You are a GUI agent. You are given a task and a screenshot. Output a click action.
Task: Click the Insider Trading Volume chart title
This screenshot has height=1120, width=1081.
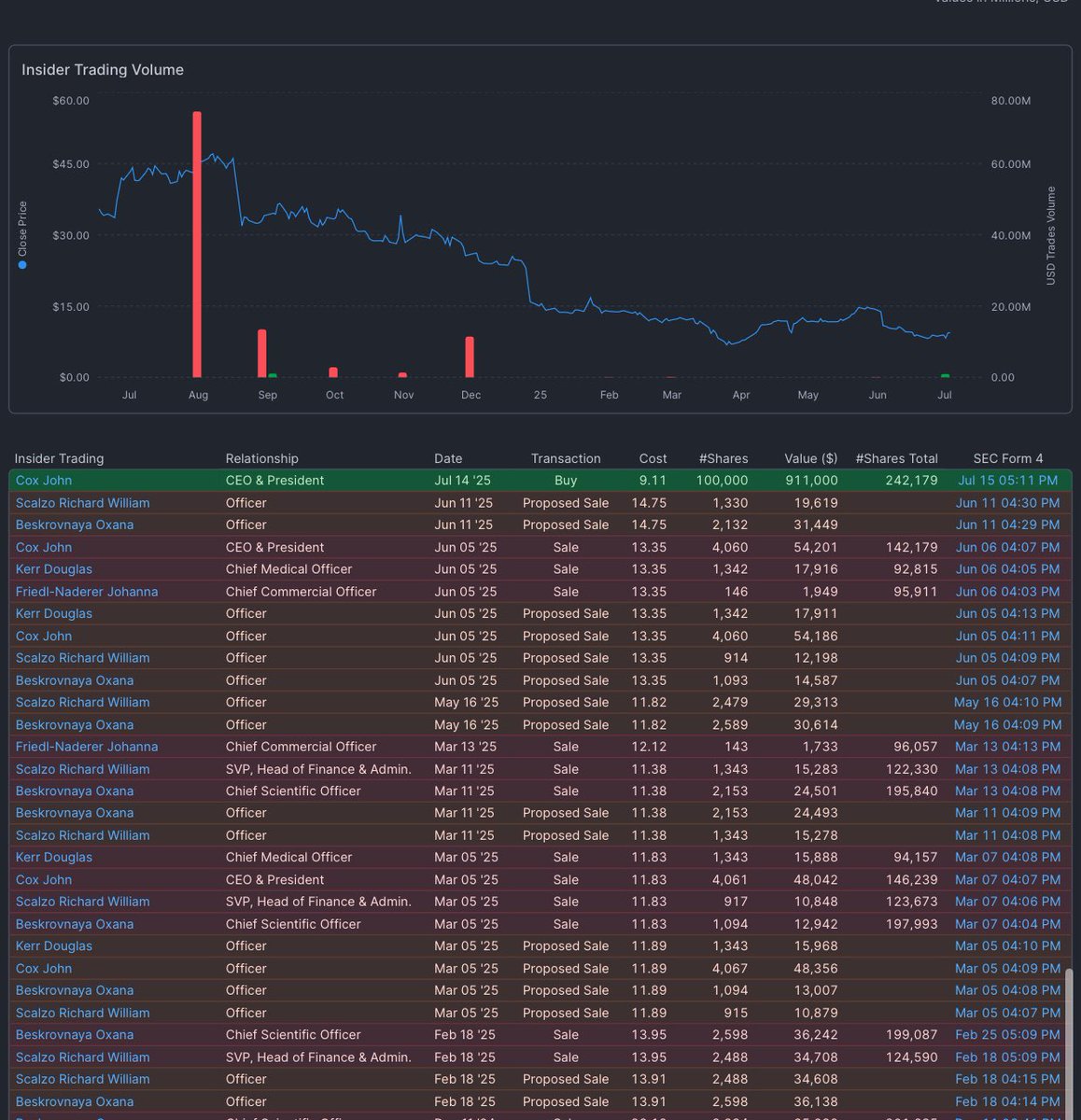point(103,70)
